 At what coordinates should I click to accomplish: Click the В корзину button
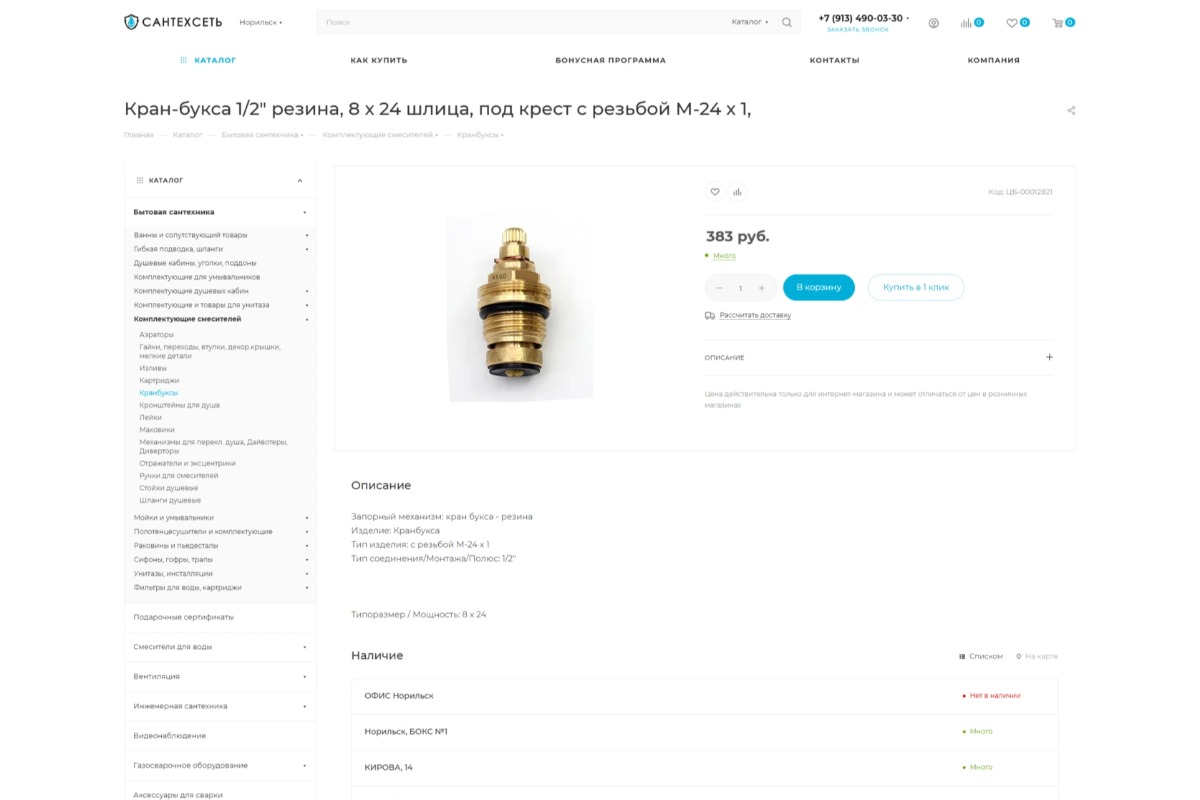[x=819, y=288]
